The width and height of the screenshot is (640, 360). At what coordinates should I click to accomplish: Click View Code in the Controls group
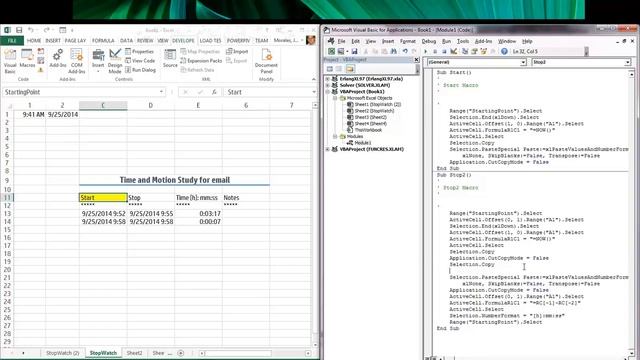140,60
